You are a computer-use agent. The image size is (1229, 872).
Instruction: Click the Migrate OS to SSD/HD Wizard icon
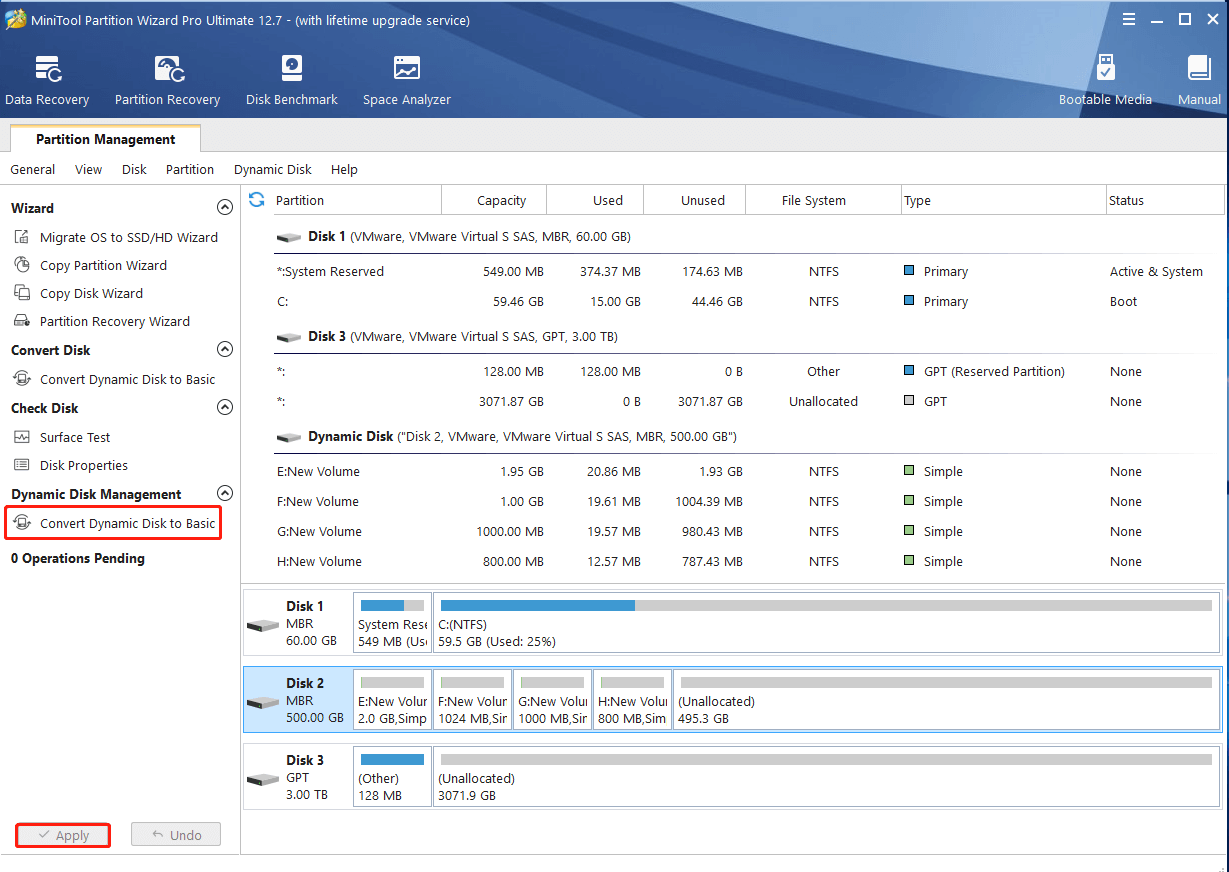[22, 237]
